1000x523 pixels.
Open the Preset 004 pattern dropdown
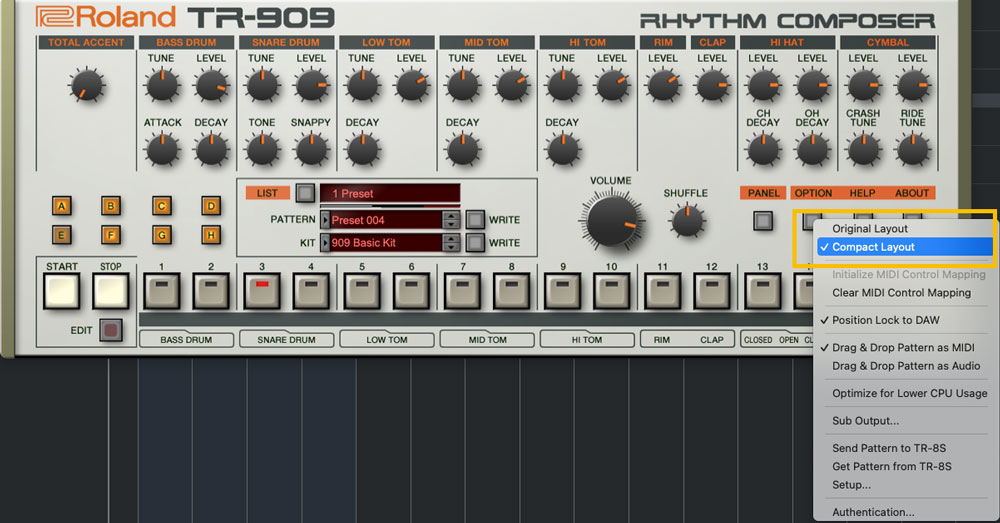(386, 220)
